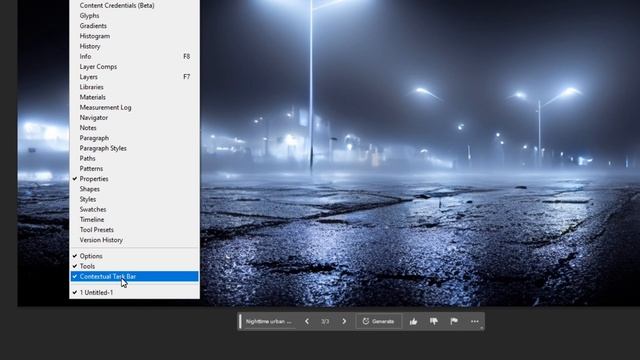This screenshot has width=640, height=360.
Task: Open the Materials panel
Action: pyautogui.click(x=134, y=97)
